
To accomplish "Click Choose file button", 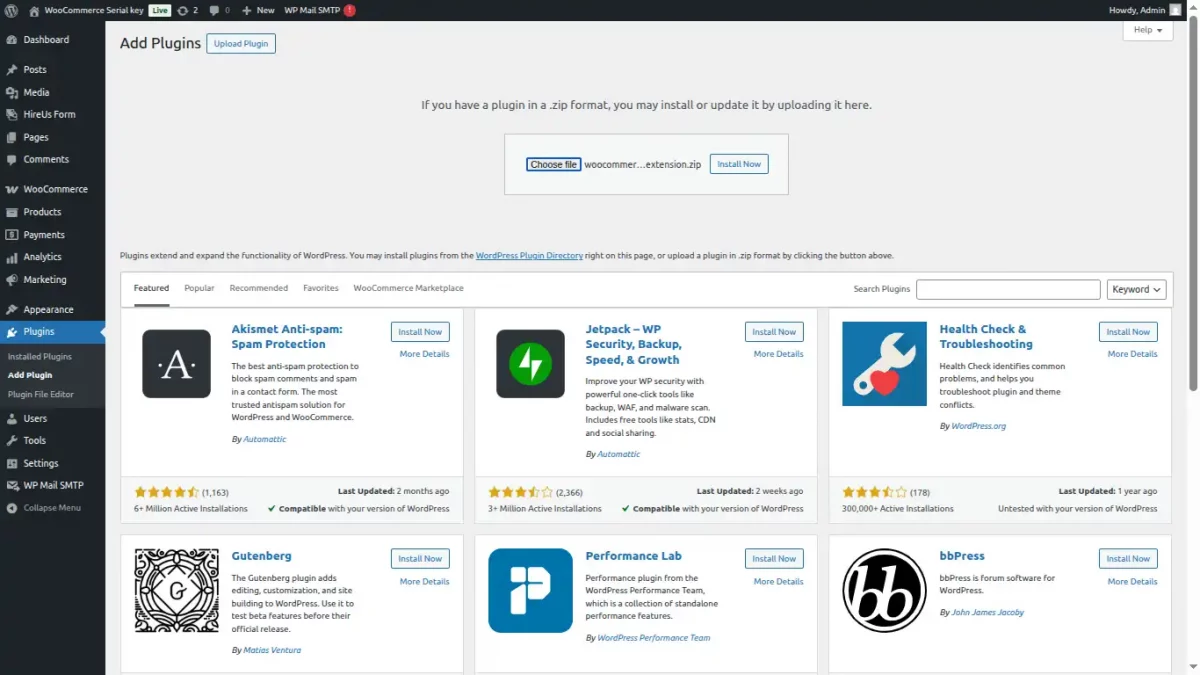I will coord(554,164).
